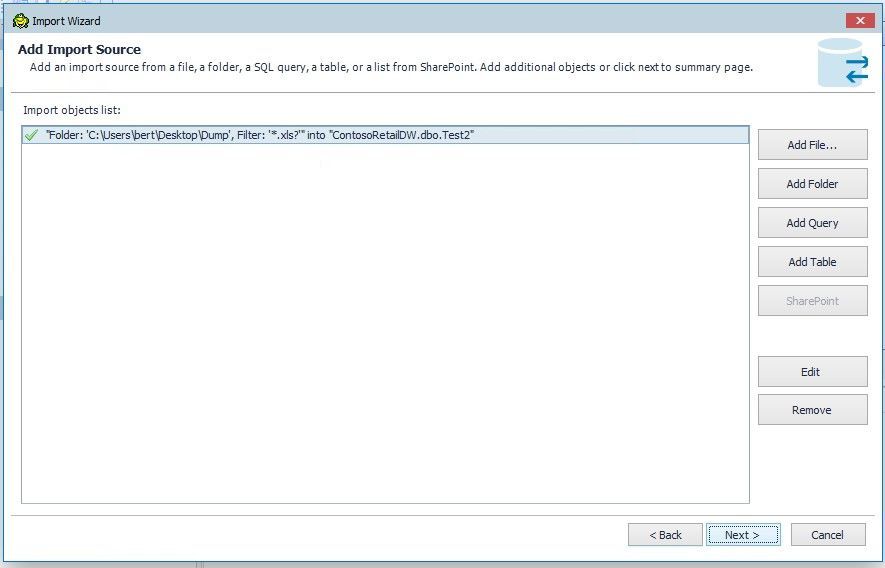Choose Add Folder as import source
Image resolution: width=885 pixels, height=568 pixels.
point(812,184)
